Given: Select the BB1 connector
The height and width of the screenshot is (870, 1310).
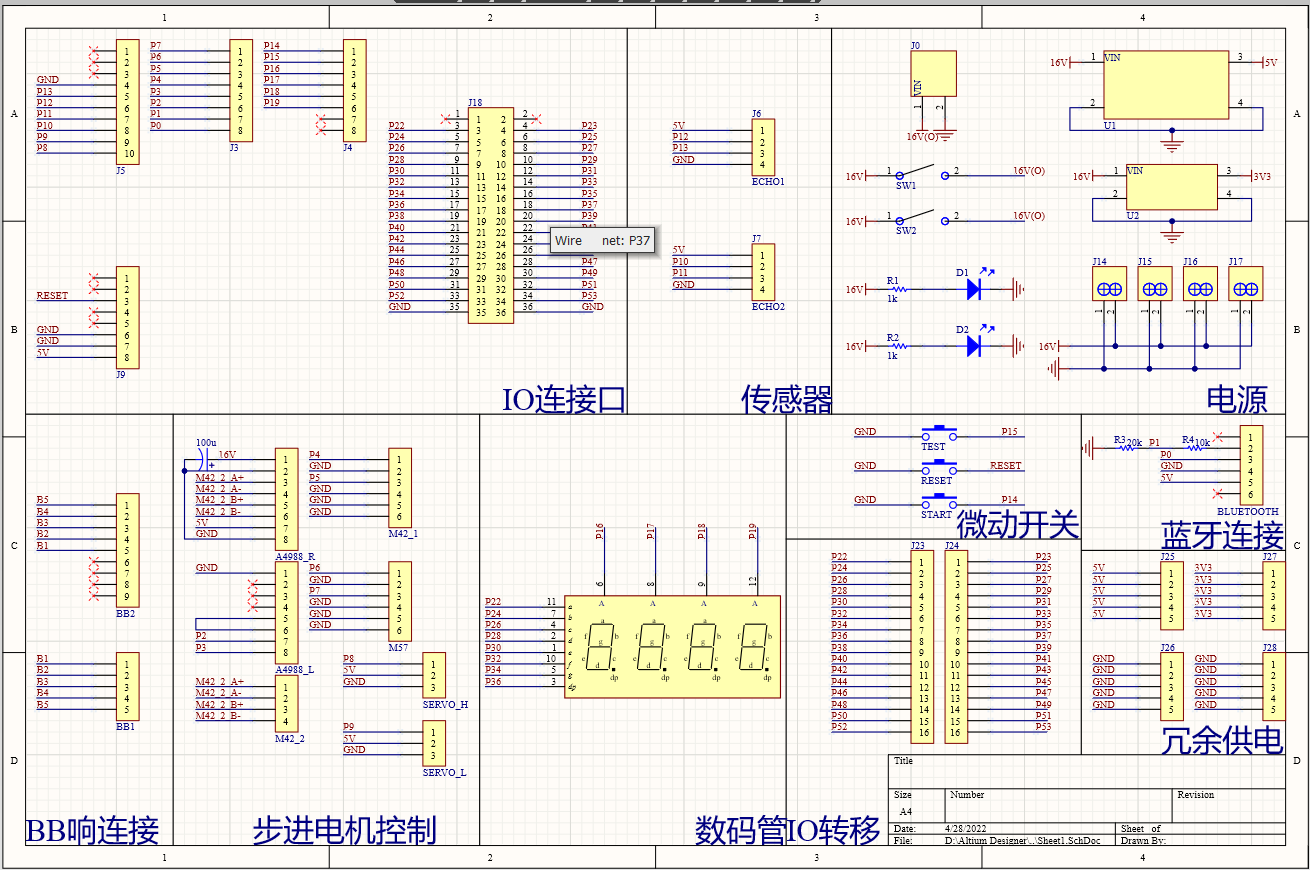Looking at the screenshot, I should pyautogui.click(x=127, y=687).
